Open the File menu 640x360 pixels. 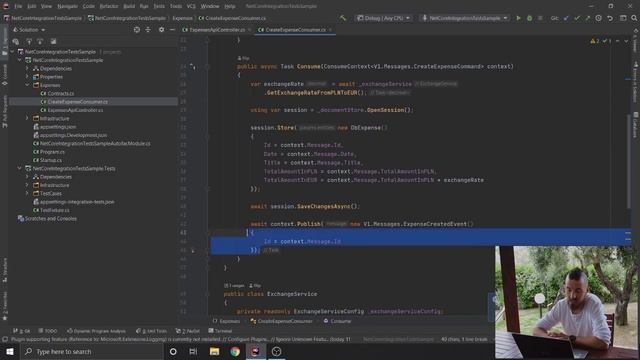tap(18, 6)
